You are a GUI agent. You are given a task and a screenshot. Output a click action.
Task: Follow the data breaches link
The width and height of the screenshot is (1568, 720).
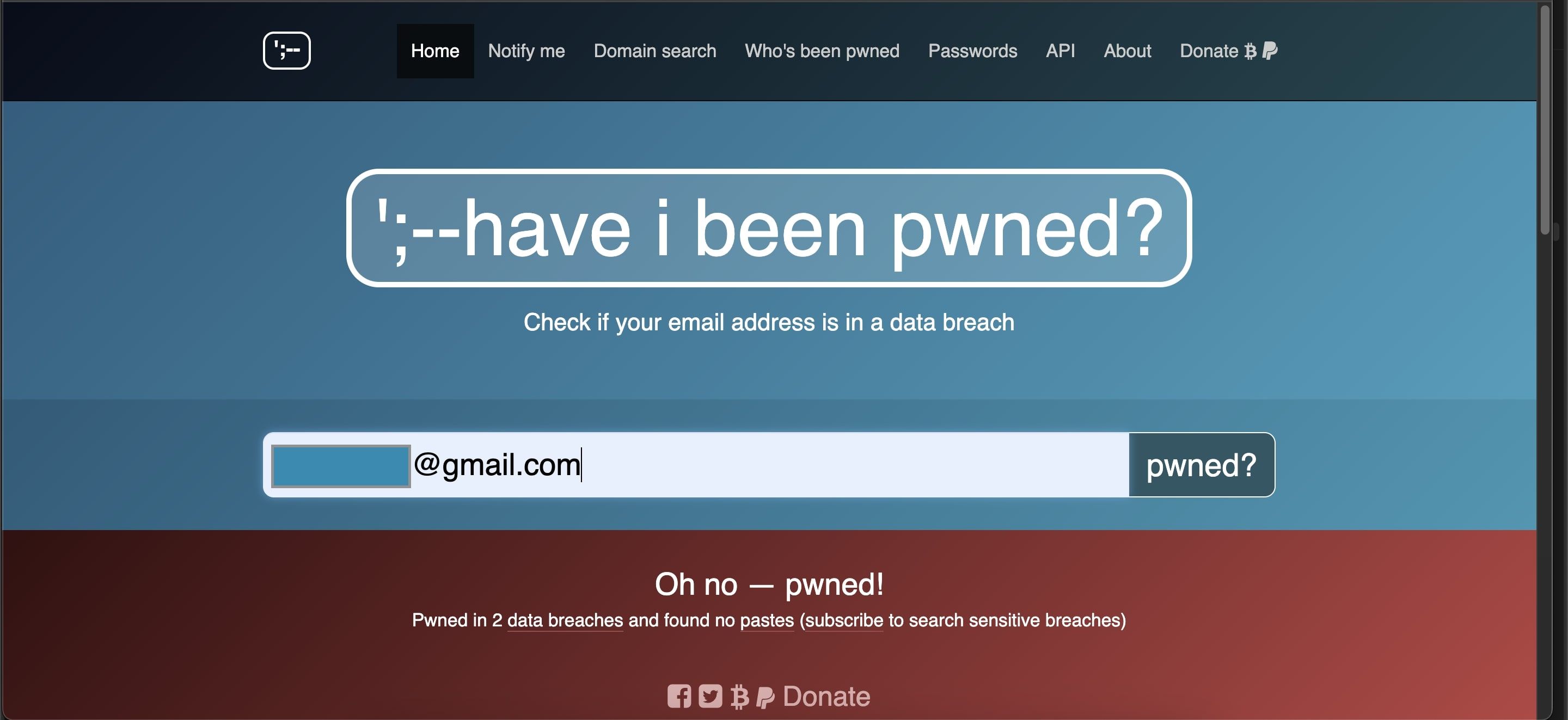[x=565, y=620]
